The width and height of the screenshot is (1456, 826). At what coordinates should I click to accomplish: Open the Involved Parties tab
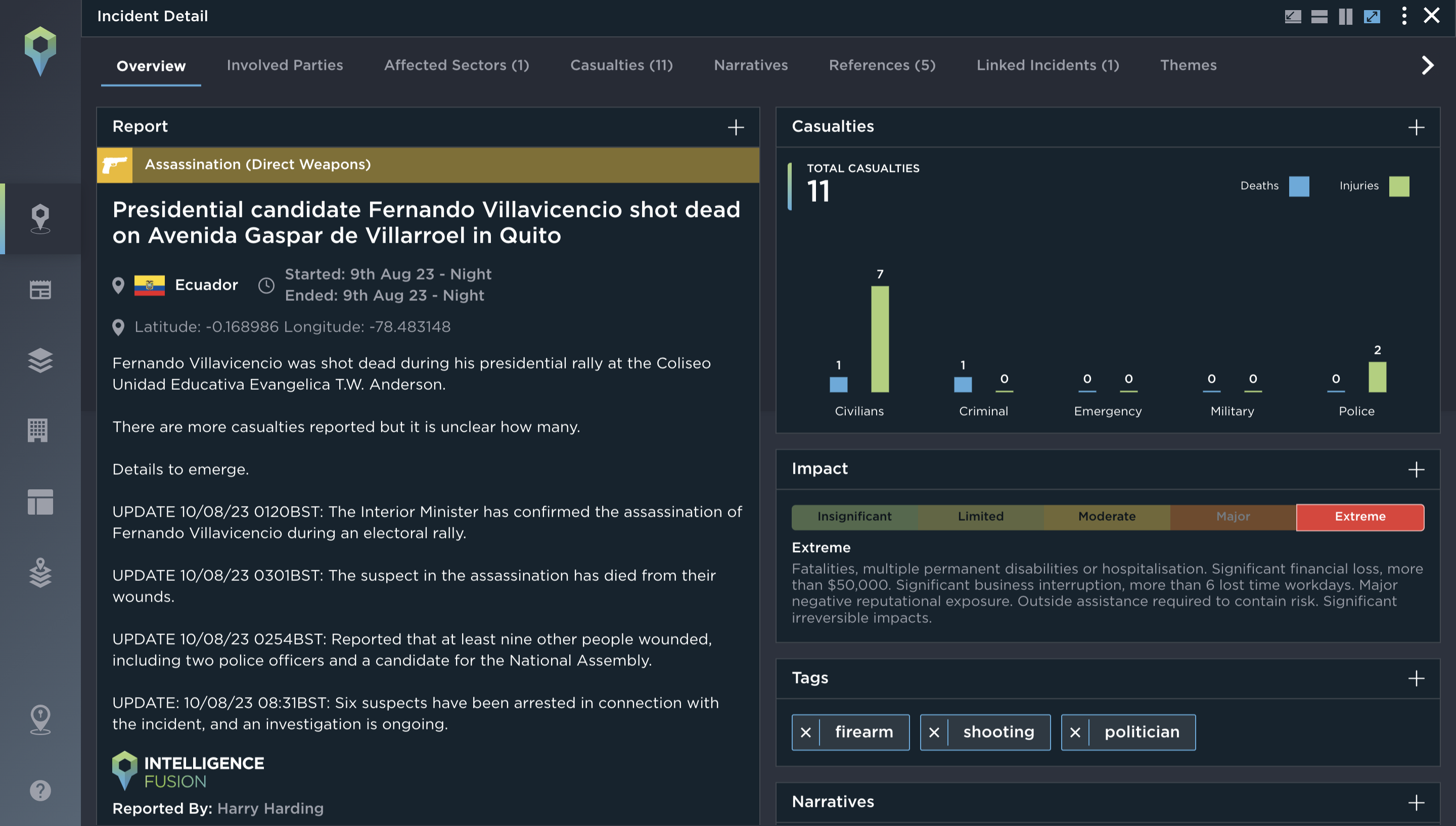[x=285, y=65]
